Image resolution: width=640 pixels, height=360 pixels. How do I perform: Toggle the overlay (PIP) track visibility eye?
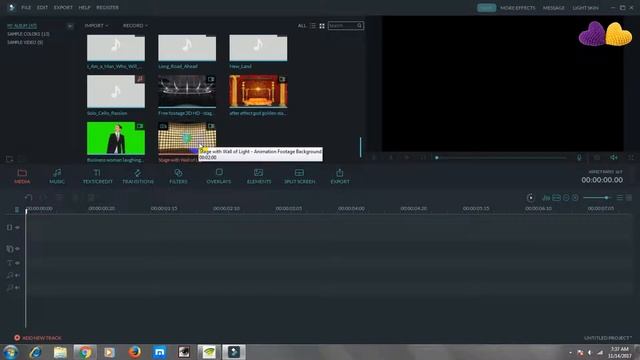point(18,249)
